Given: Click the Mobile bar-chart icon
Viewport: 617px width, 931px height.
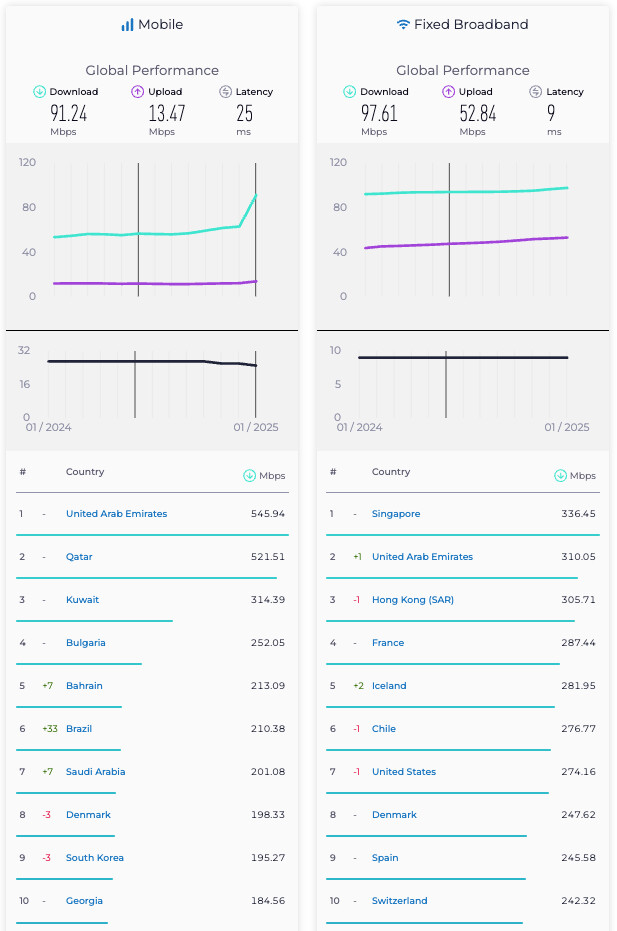Looking at the screenshot, I should pyautogui.click(x=127, y=24).
